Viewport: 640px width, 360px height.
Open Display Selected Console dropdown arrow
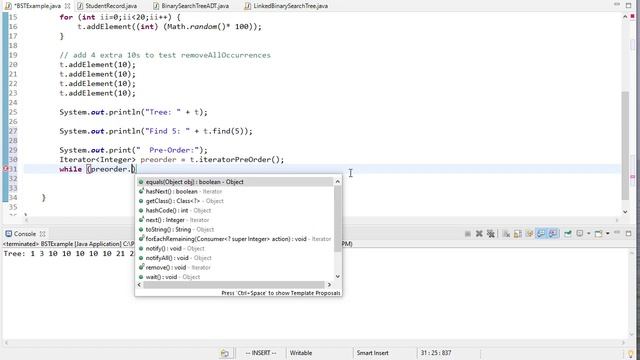(x=589, y=234)
